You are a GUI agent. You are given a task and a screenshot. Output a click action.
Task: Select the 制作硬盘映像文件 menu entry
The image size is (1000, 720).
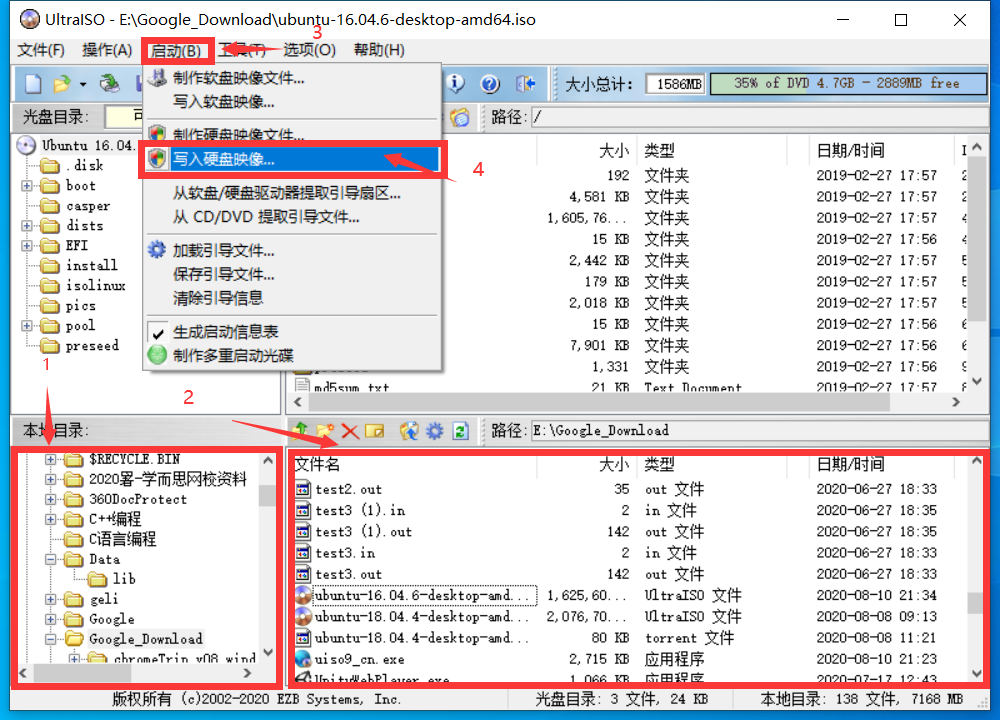point(293,133)
